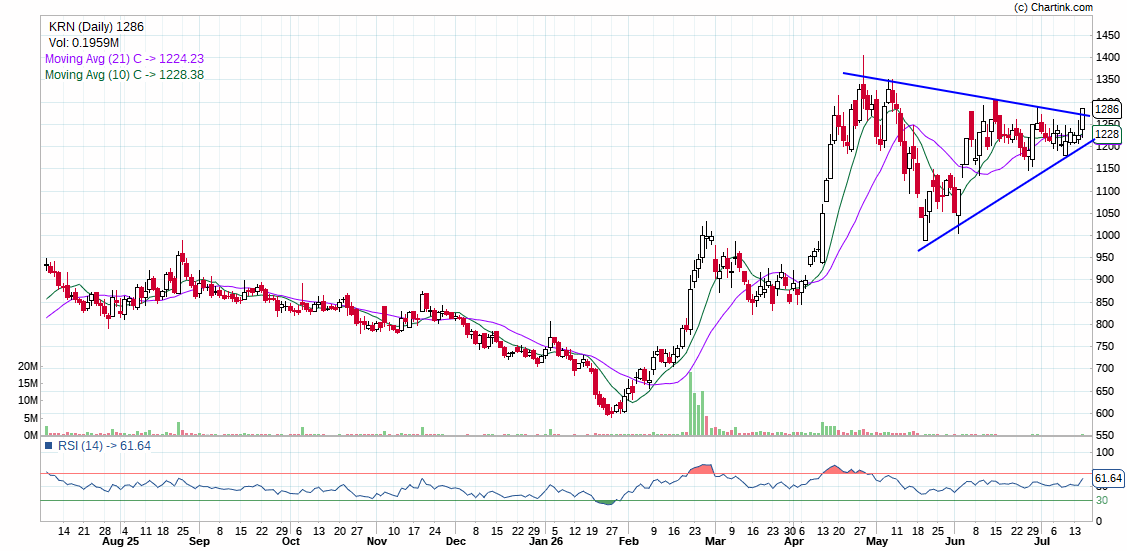This screenshot has width=1127, height=551.
Task: Click the 650 price axis label
Action: [x=1105, y=392]
